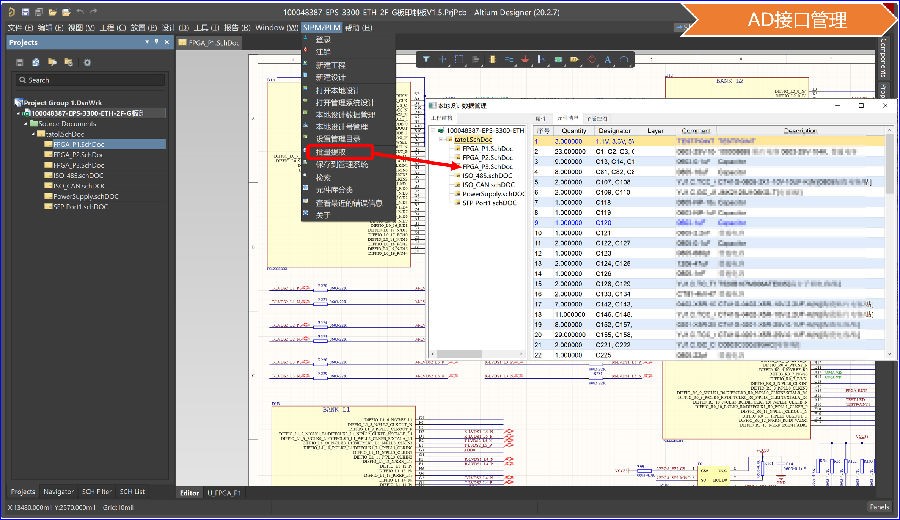Image resolution: width=900 pixels, height=520 pixels.
Task: Click the filter icon in the schematic toolbar
Action: pos(426,60)
